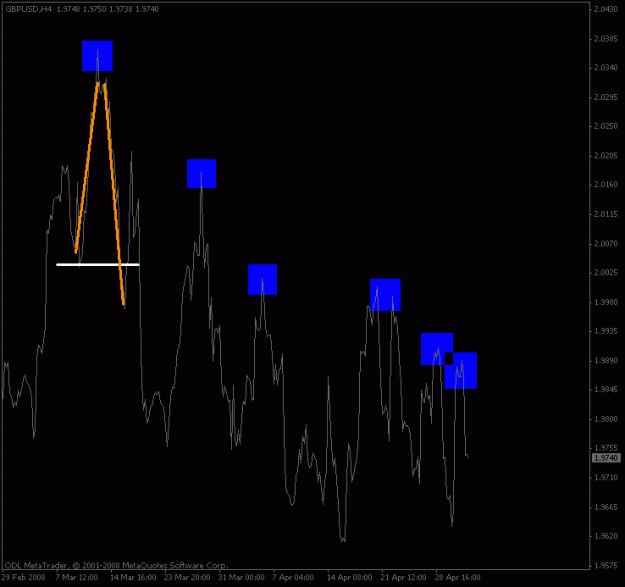625x587 pixels.
Task: Click the 7 Mar 12:00 time label
Action: pos(77,577)
